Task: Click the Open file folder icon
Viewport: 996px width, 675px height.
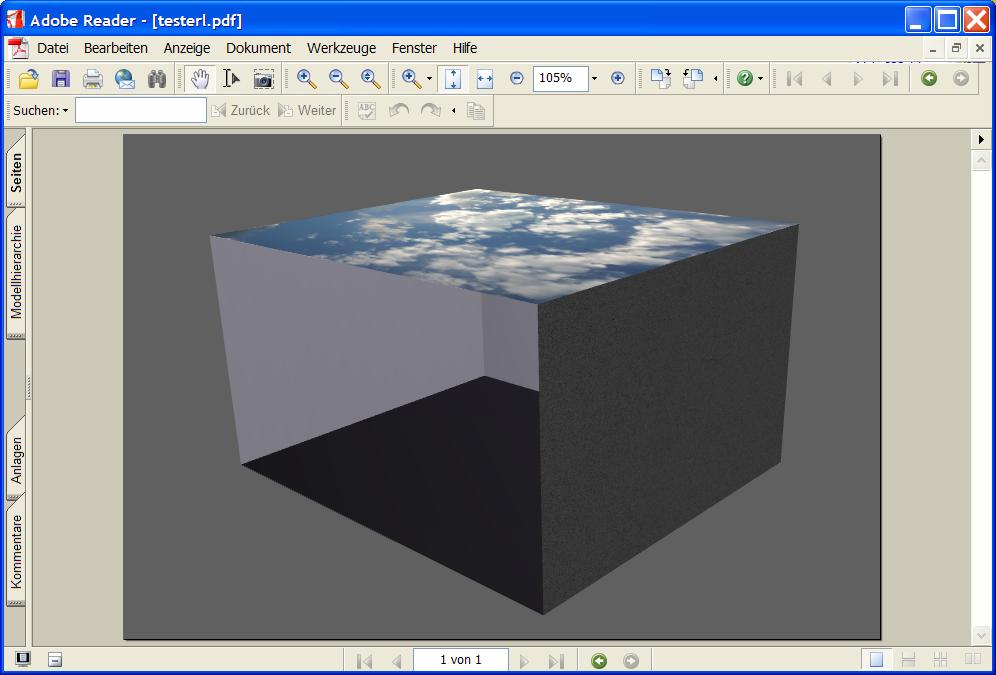Action: [x=29, y=79]
